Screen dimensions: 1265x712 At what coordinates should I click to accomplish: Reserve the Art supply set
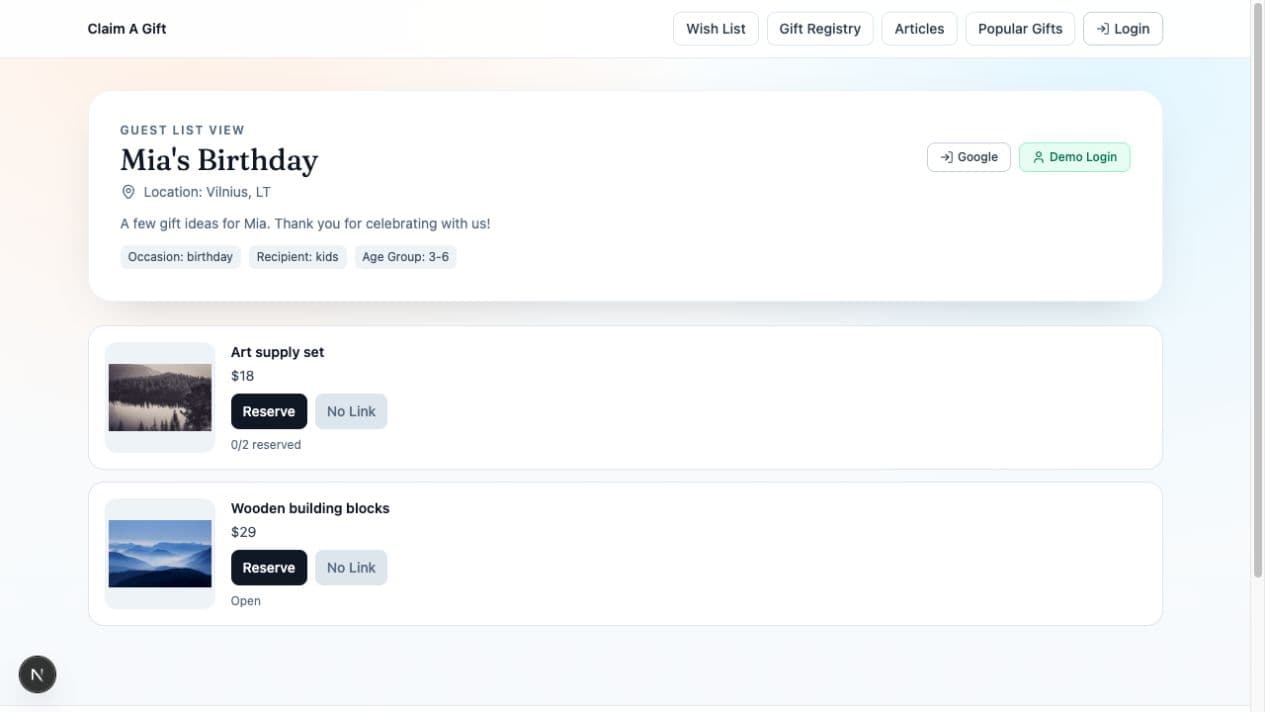(x=269, y=411)
